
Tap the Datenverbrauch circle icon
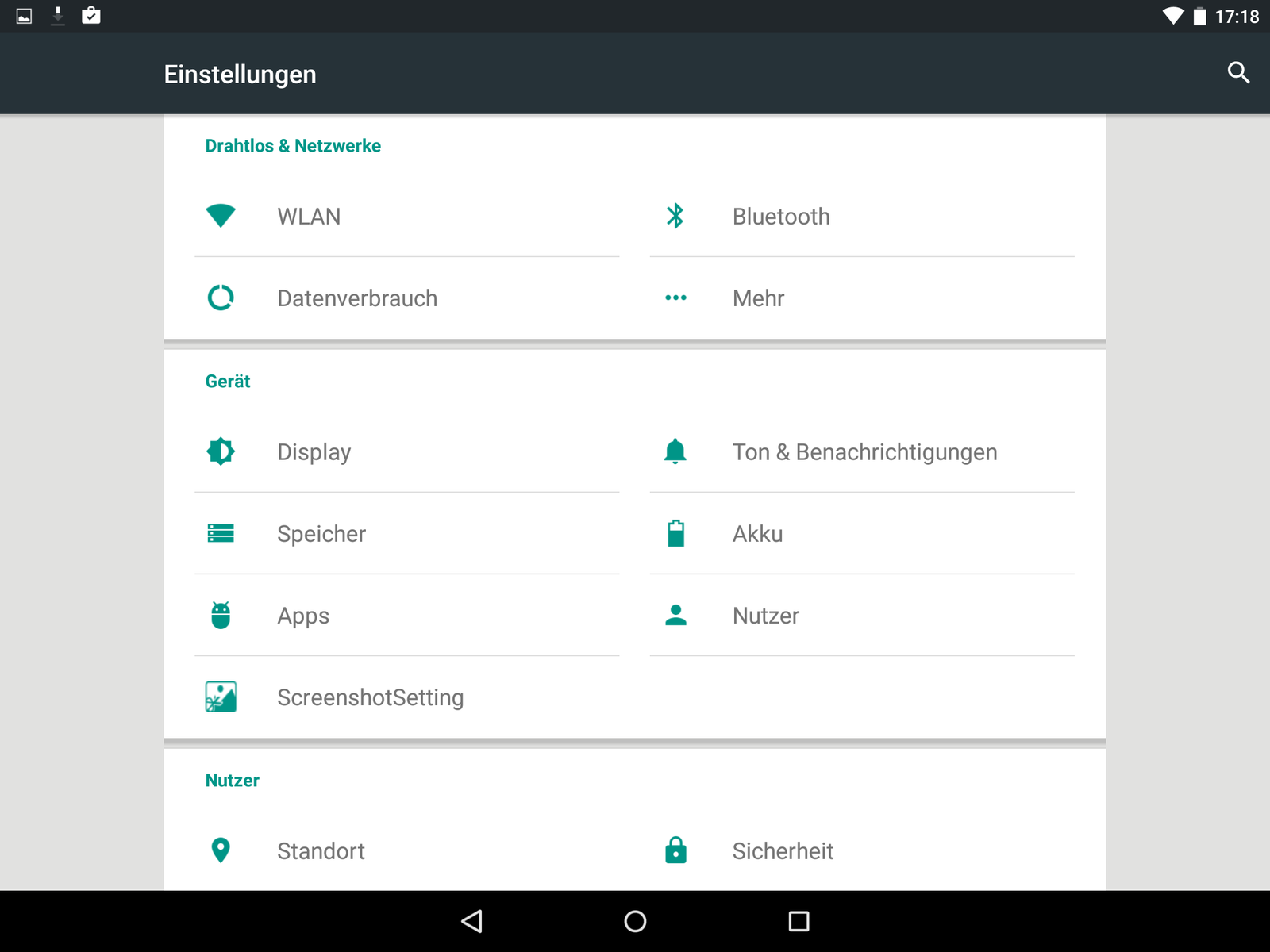click(x=221, y=297)
